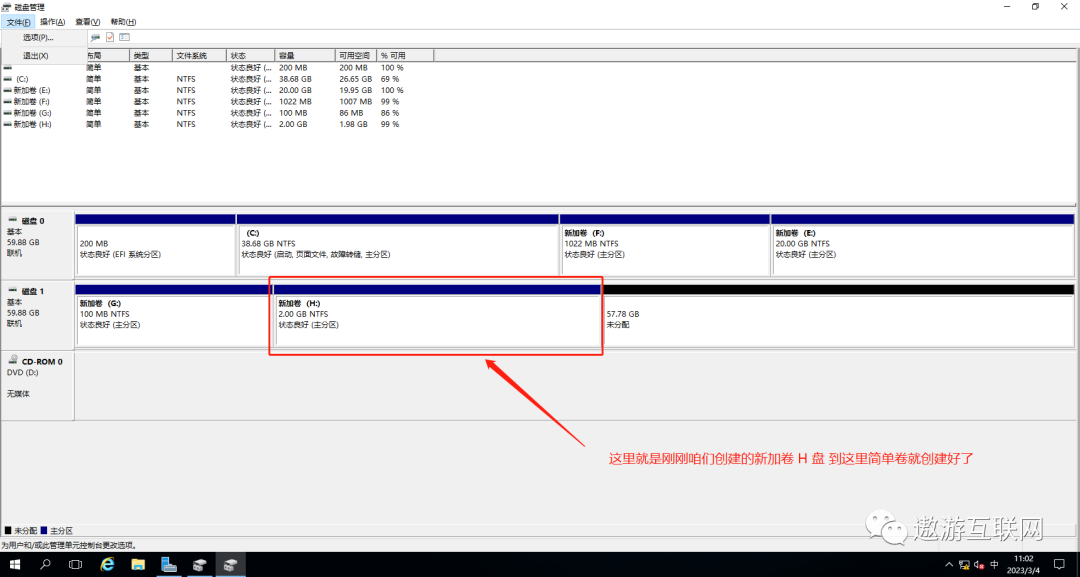
Task: Sort by the 容量 column header
Action: pos(305,55)
